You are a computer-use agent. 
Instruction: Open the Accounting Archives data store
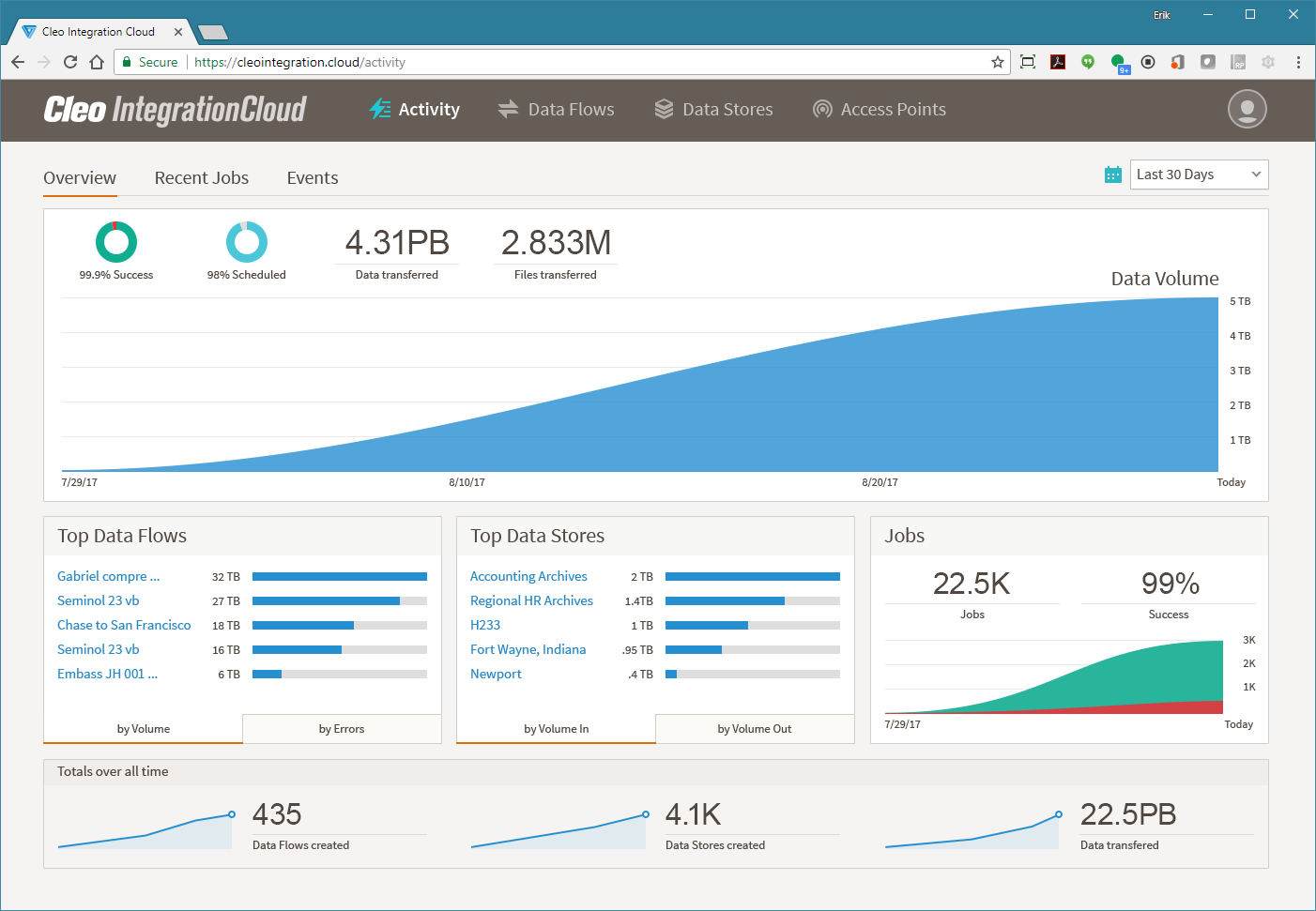coord(528,576)
